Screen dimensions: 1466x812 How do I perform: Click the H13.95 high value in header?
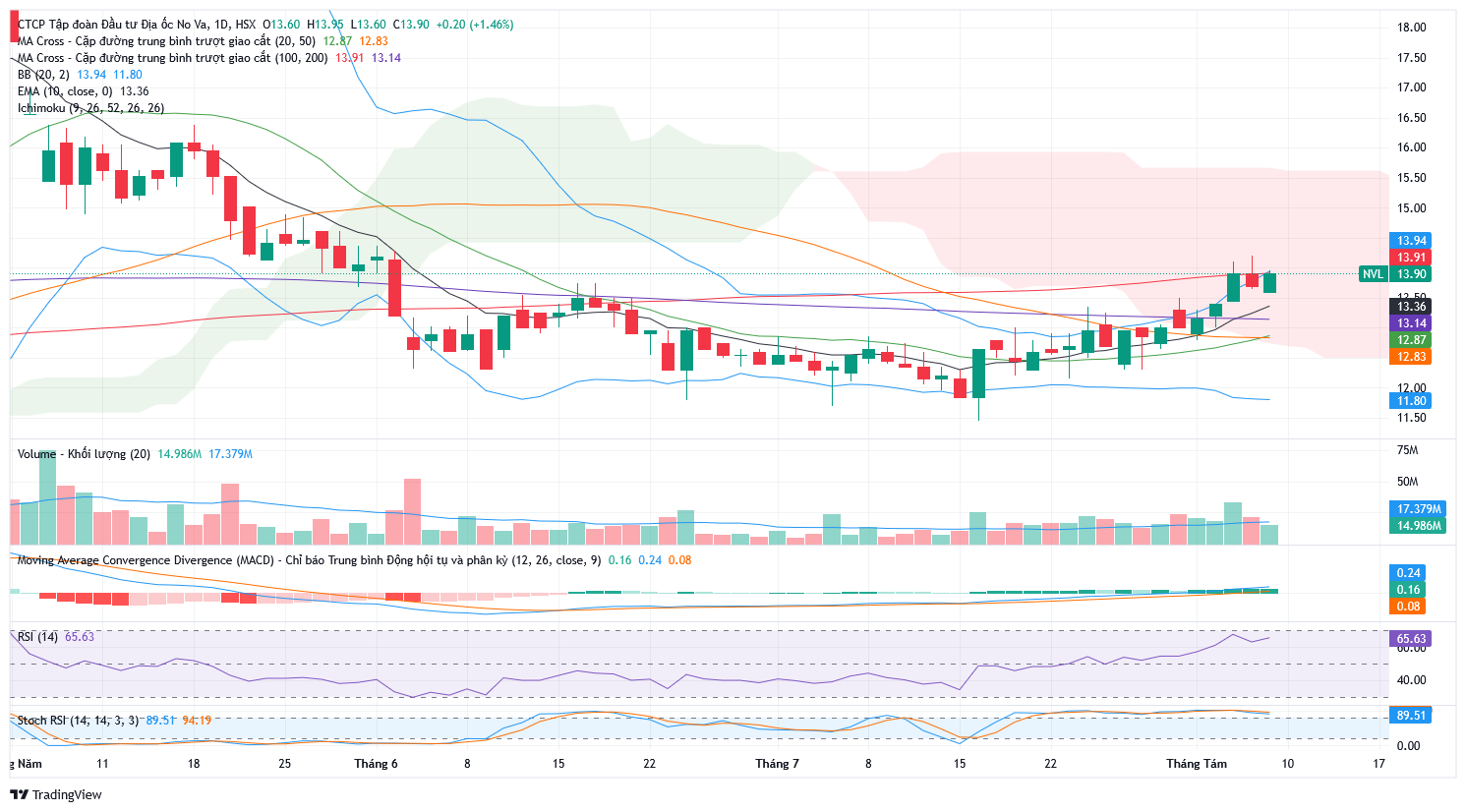click(x=325, y=25)
